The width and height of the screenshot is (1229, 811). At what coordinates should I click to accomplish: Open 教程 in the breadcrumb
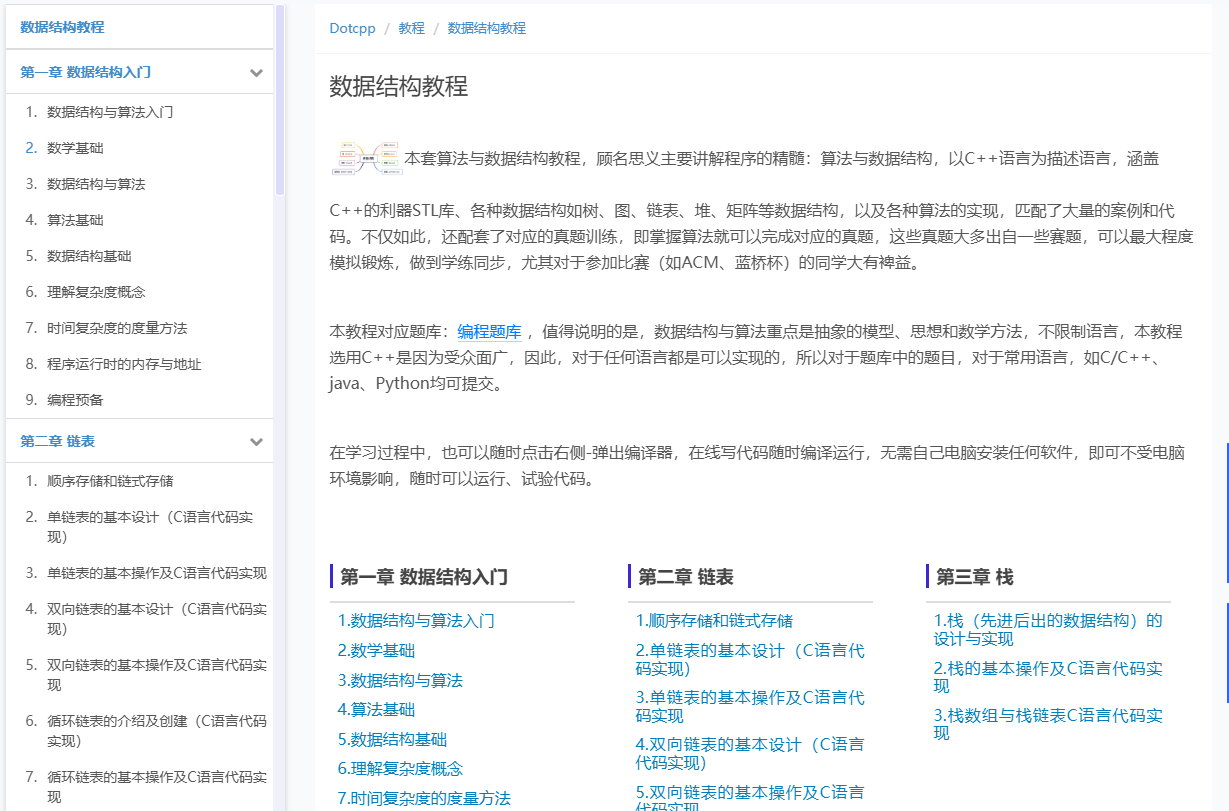411,28
